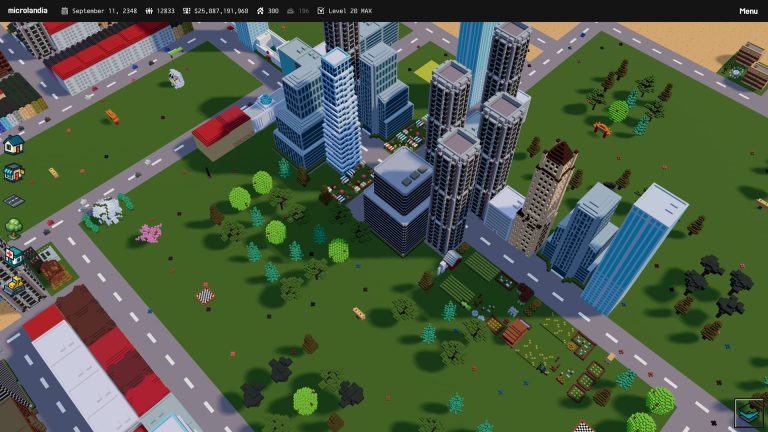The width and height of the screenshot is (768, 432).
Task: Click the red-roofed building beside the road
Action: click(221, 128)
